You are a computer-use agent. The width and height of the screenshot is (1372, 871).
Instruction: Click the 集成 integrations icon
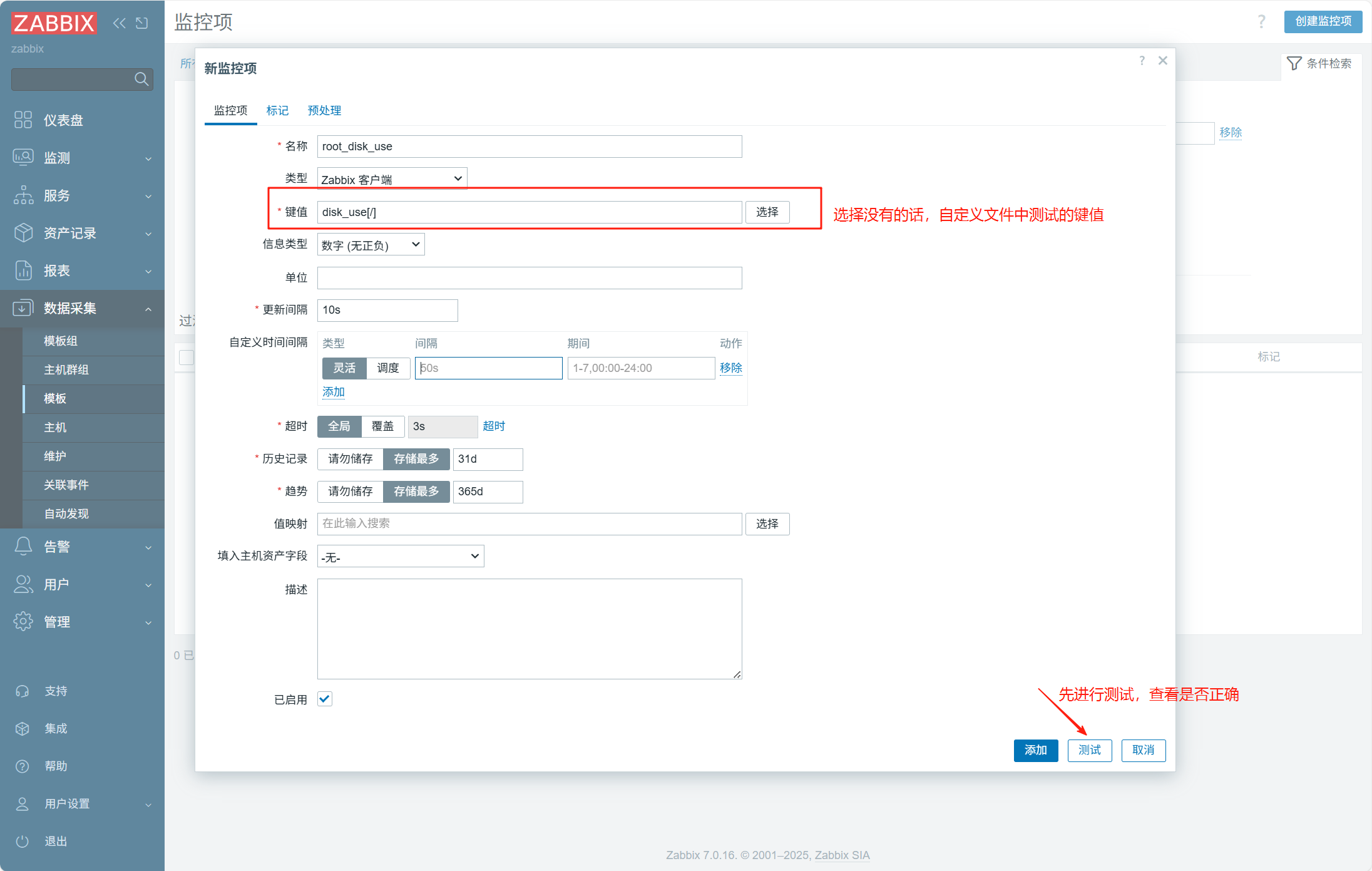(x=23, y=728)
